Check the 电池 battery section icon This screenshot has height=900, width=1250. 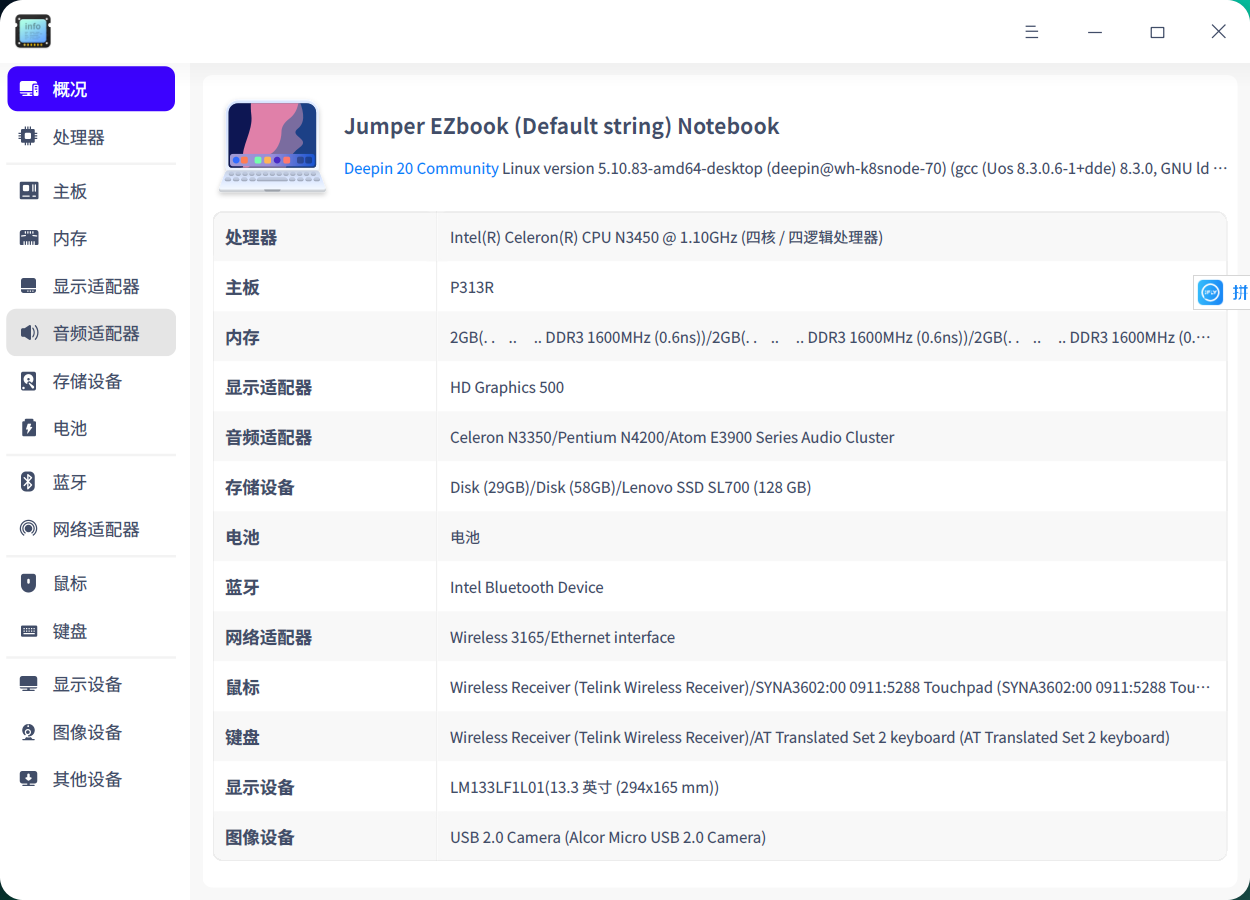point(30,428)
